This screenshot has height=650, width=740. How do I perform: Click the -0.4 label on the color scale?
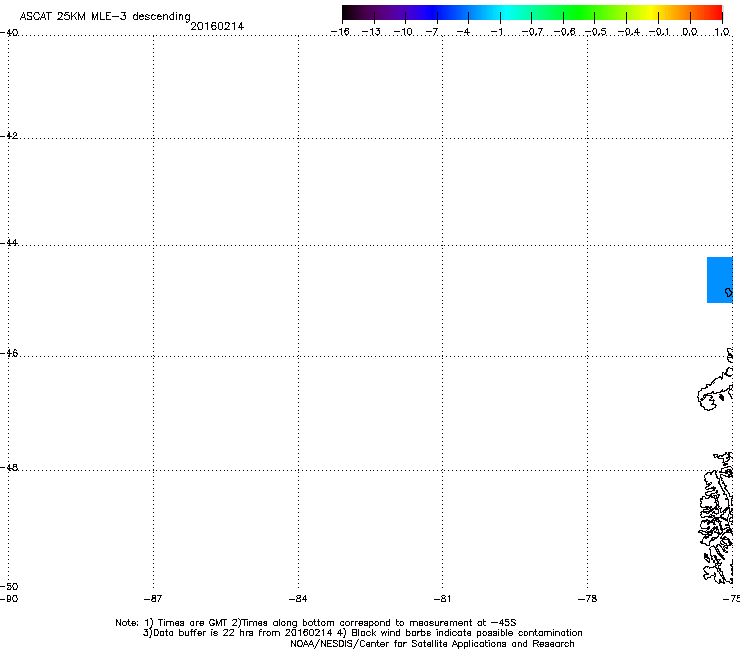pos(629,32)
